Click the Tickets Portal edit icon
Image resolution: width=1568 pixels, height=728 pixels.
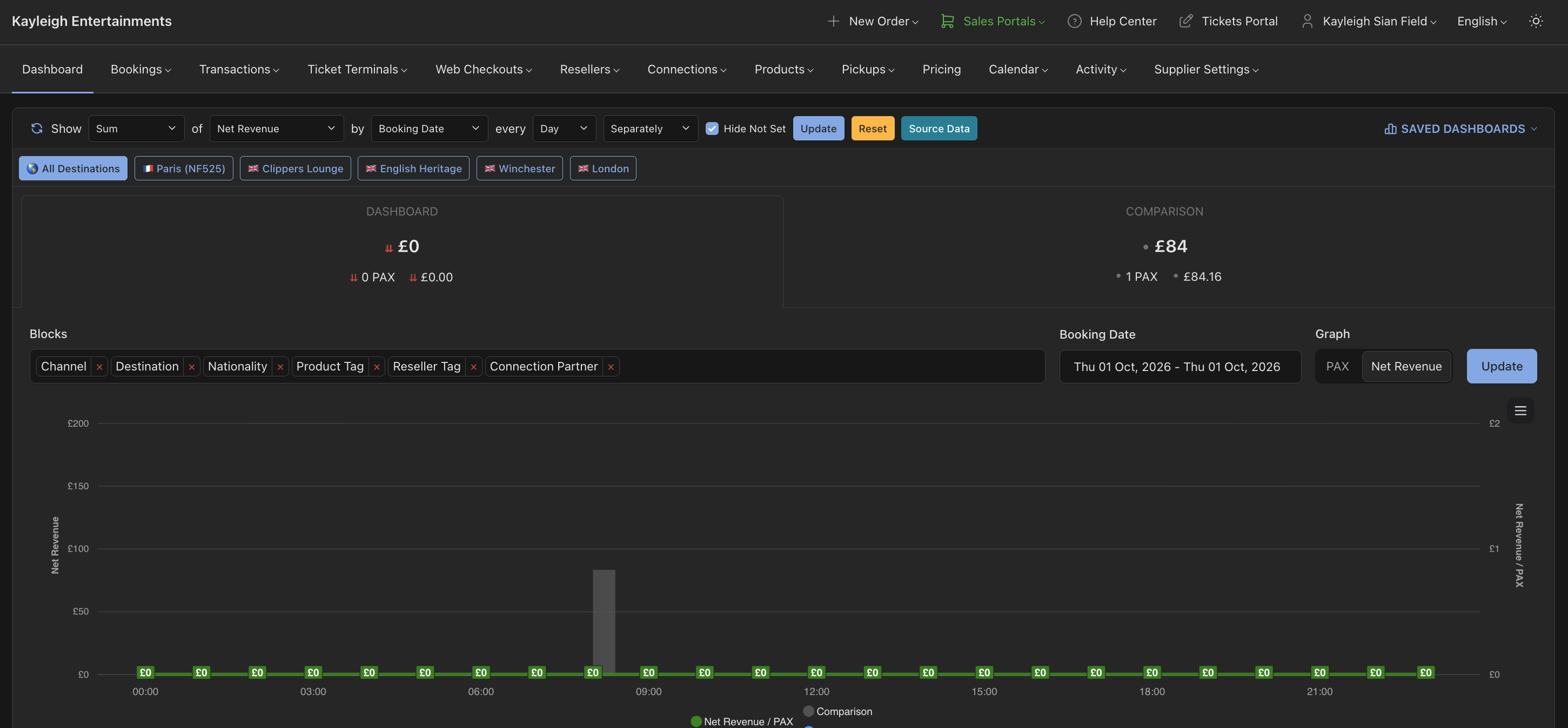(1185, 21)
